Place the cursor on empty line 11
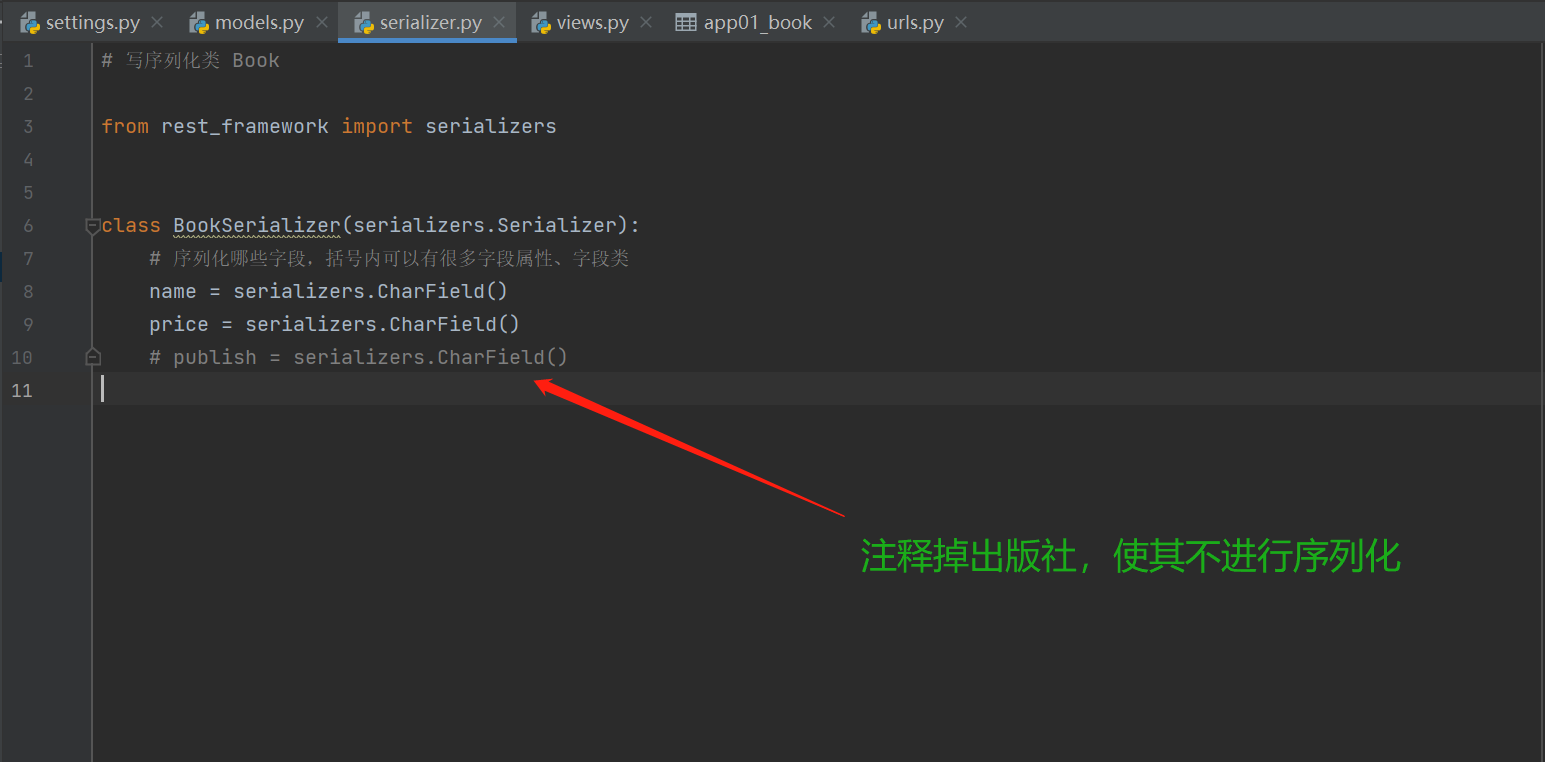The width and height of the screenshot is (1545, 762). pos(820,390)
